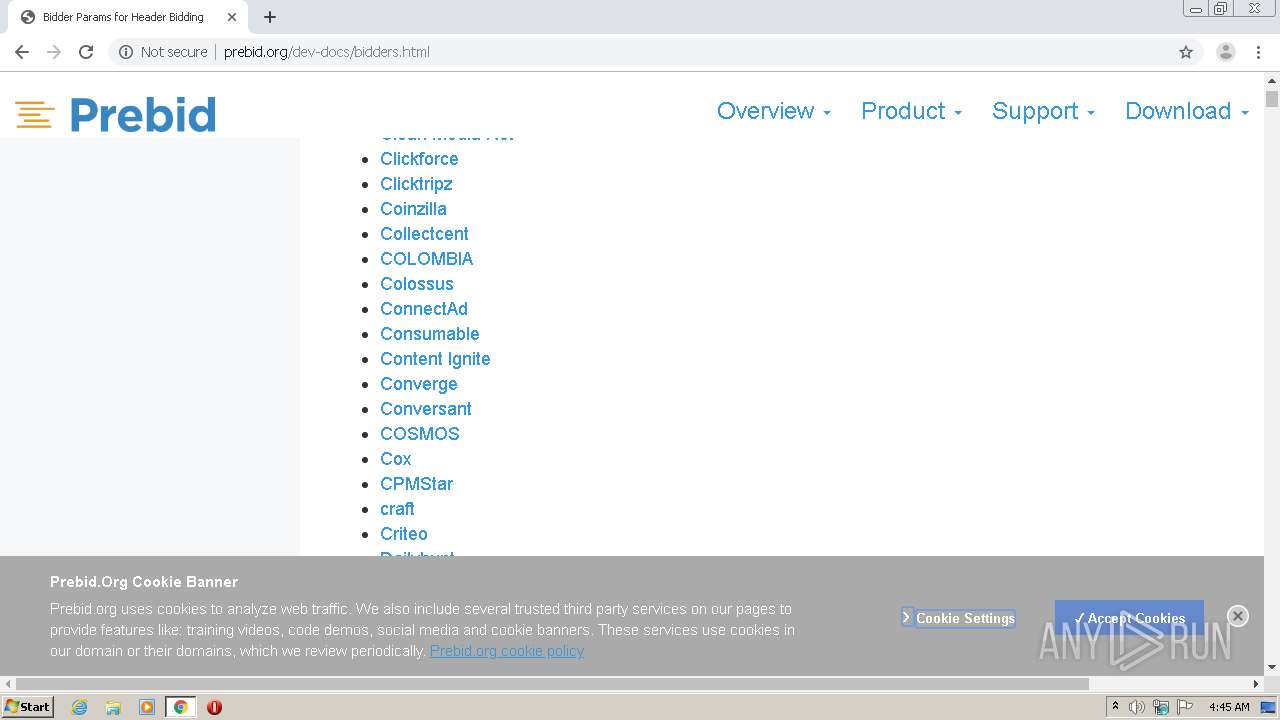This screenshot has height=720, width=1280.
Task: Expand the Overview dropdown menu
Action: tap(773, 111)
